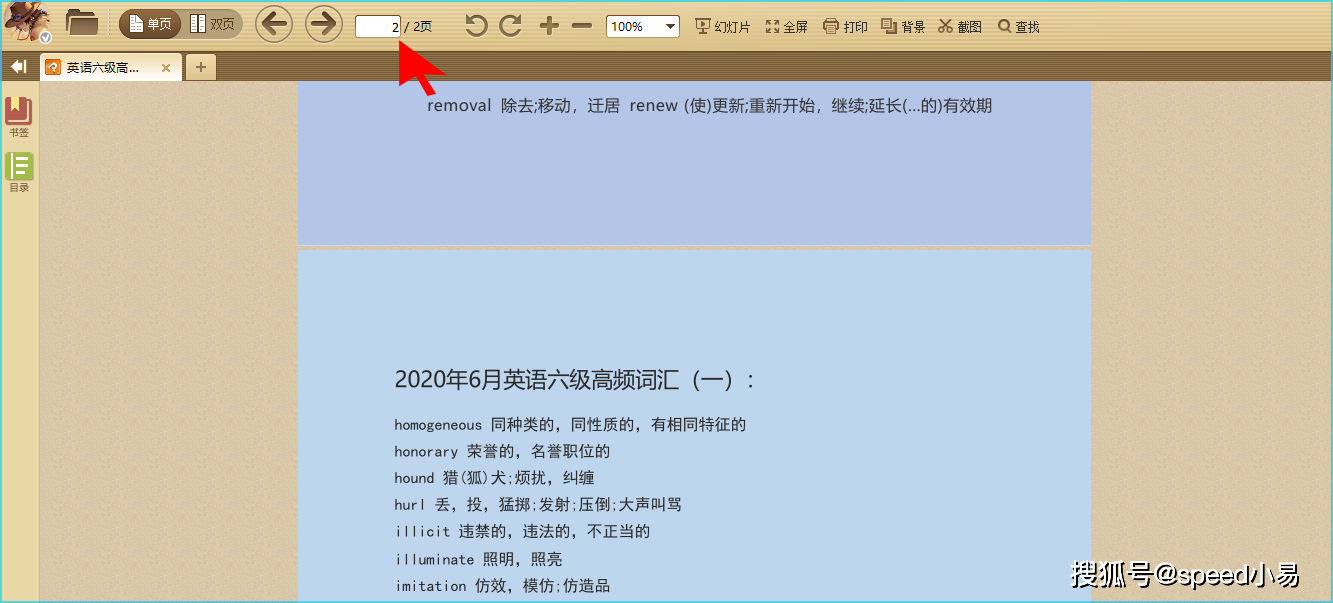Enter 全屏 fullscreen view
Image resolution: width=1333 pixels, height=603 pixels.
(x=786, y=25)
